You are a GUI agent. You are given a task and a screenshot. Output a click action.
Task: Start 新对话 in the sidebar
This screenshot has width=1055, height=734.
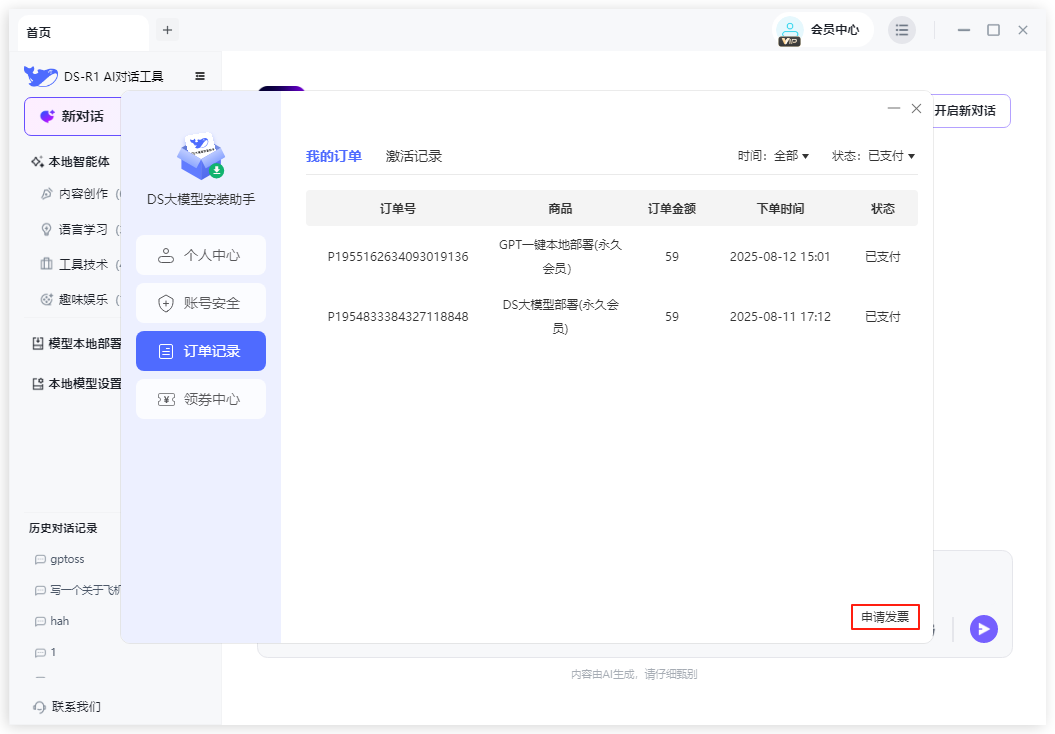pyautogui.click(x=73, y=116)
